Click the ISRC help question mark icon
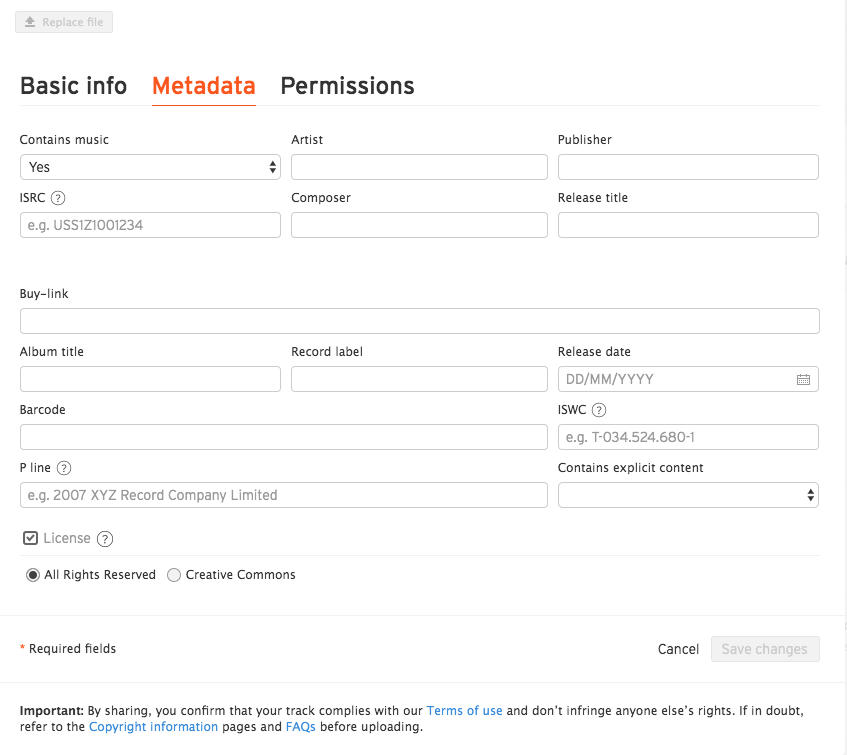 tap(58, 198)
